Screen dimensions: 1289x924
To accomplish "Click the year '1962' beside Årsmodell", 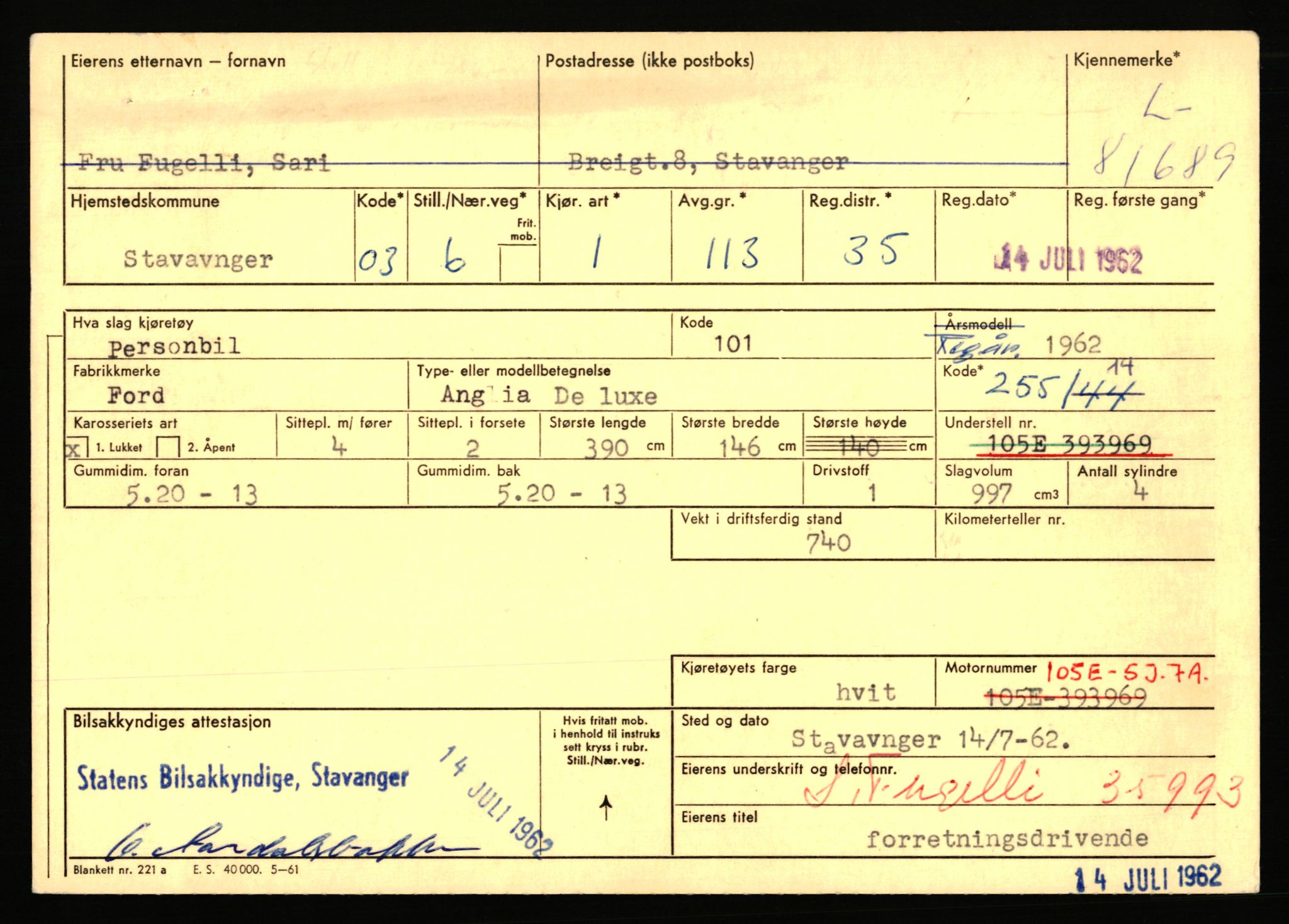I will pyautogui.click(x=1073, y=344).
